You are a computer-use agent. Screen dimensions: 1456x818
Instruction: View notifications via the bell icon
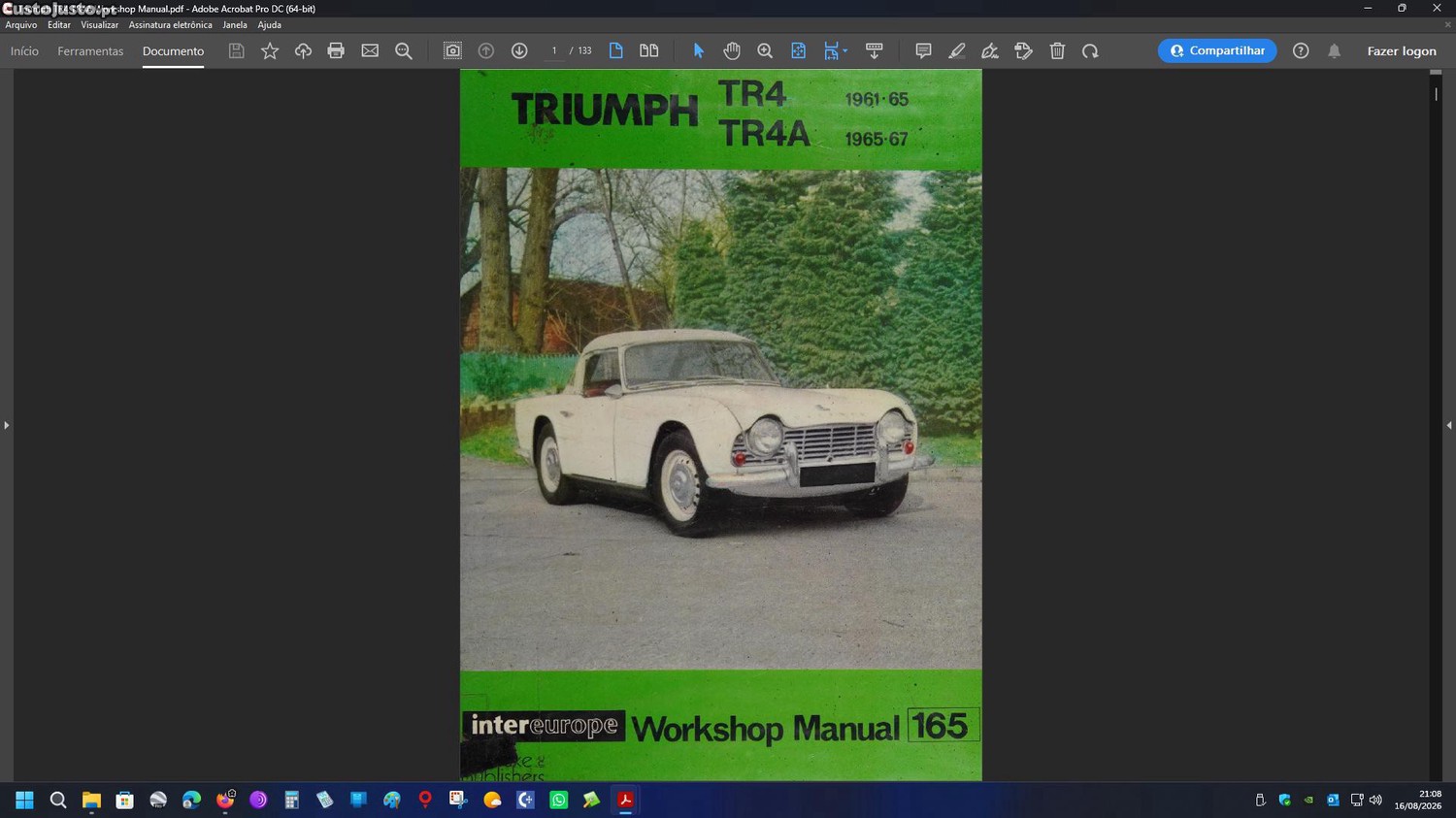point(1335,51)
